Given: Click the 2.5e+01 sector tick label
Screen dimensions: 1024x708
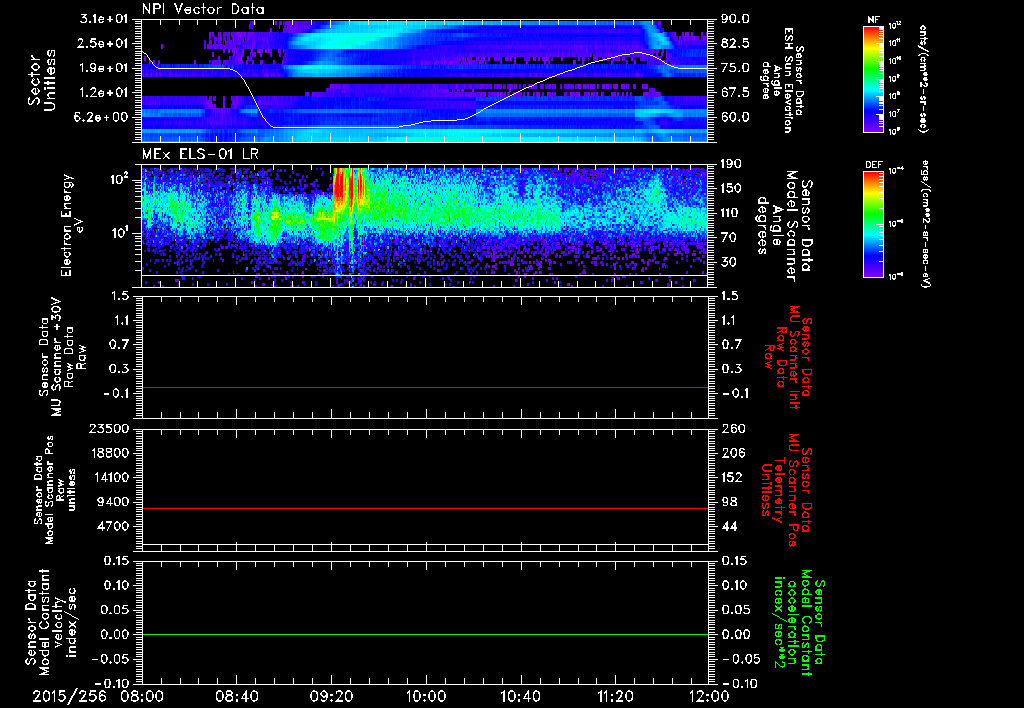Looking at the screenshot, I should 104,43.
